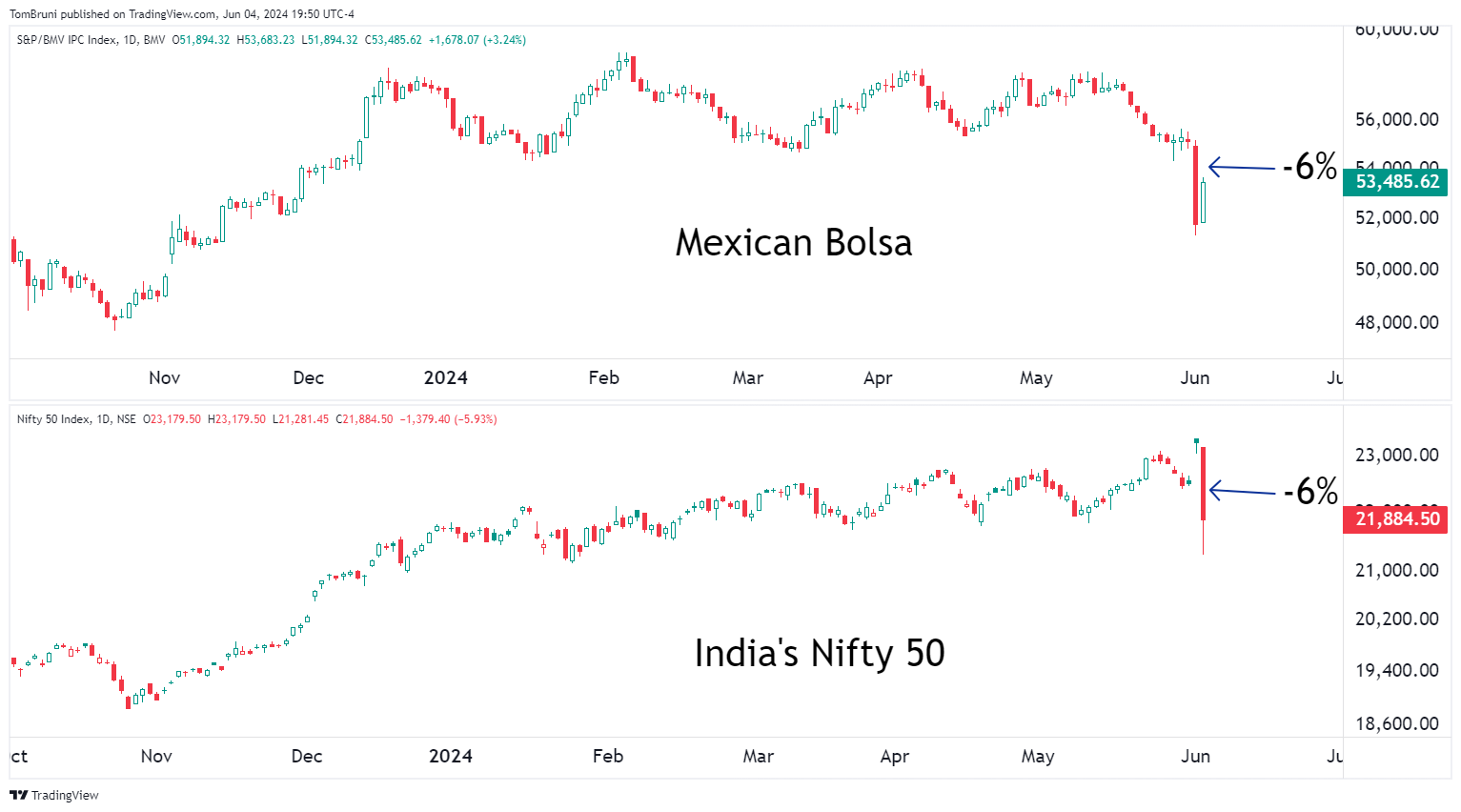
Task: Click the Feb label on lower time axis
Action: (x=608, y=757)
